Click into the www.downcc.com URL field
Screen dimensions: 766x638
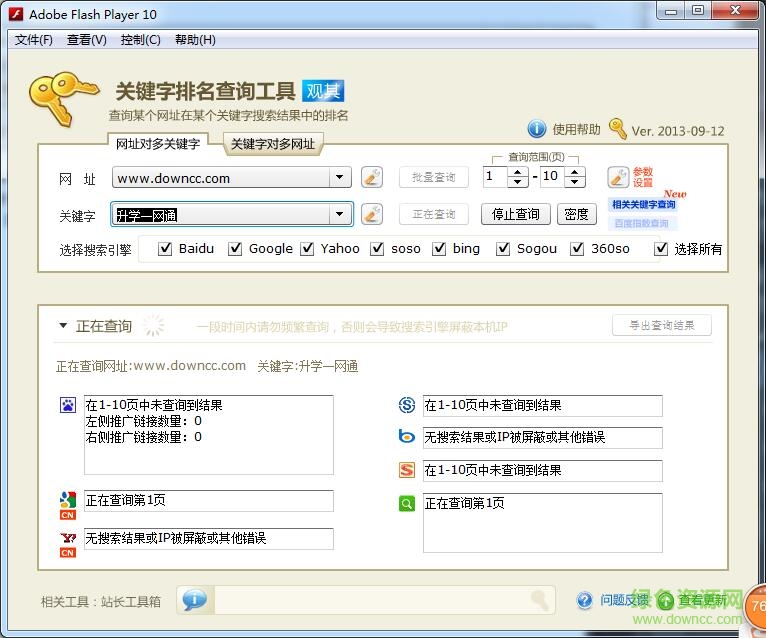221,177
